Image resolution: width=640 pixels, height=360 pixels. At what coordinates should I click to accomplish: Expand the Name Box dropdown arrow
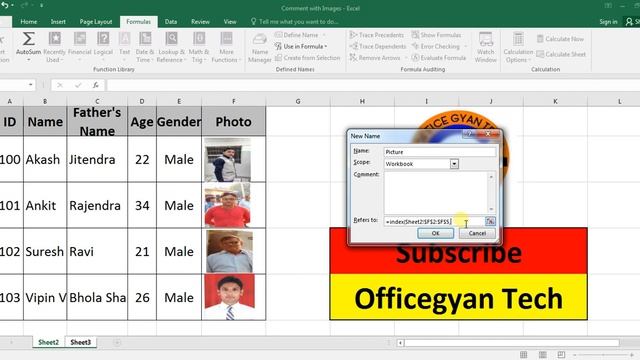tap(31, 85)
